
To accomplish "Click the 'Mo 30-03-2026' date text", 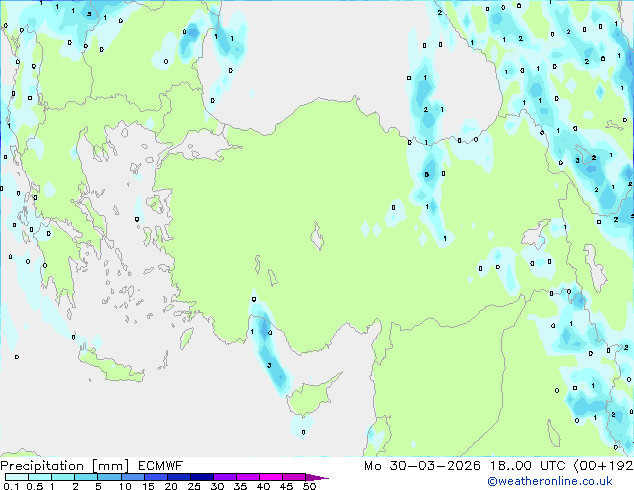I will (422, 466).
